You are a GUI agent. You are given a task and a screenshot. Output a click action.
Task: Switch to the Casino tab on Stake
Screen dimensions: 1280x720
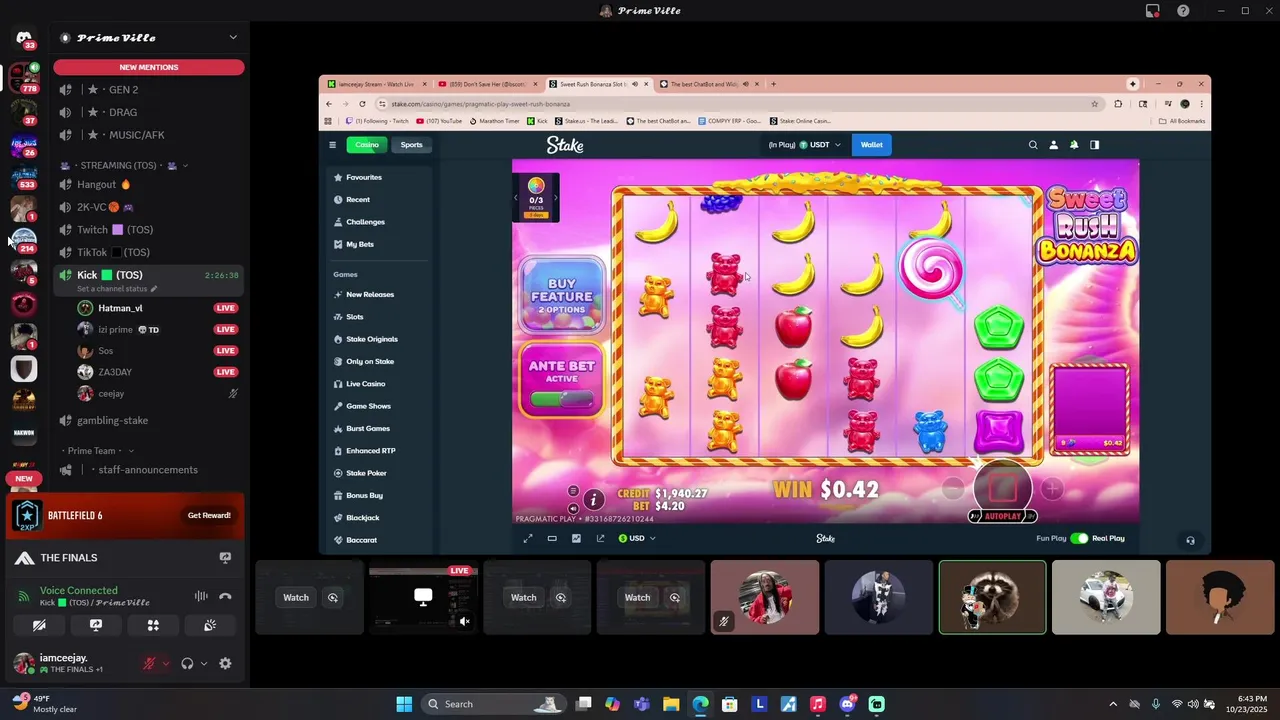coord(367,145)
